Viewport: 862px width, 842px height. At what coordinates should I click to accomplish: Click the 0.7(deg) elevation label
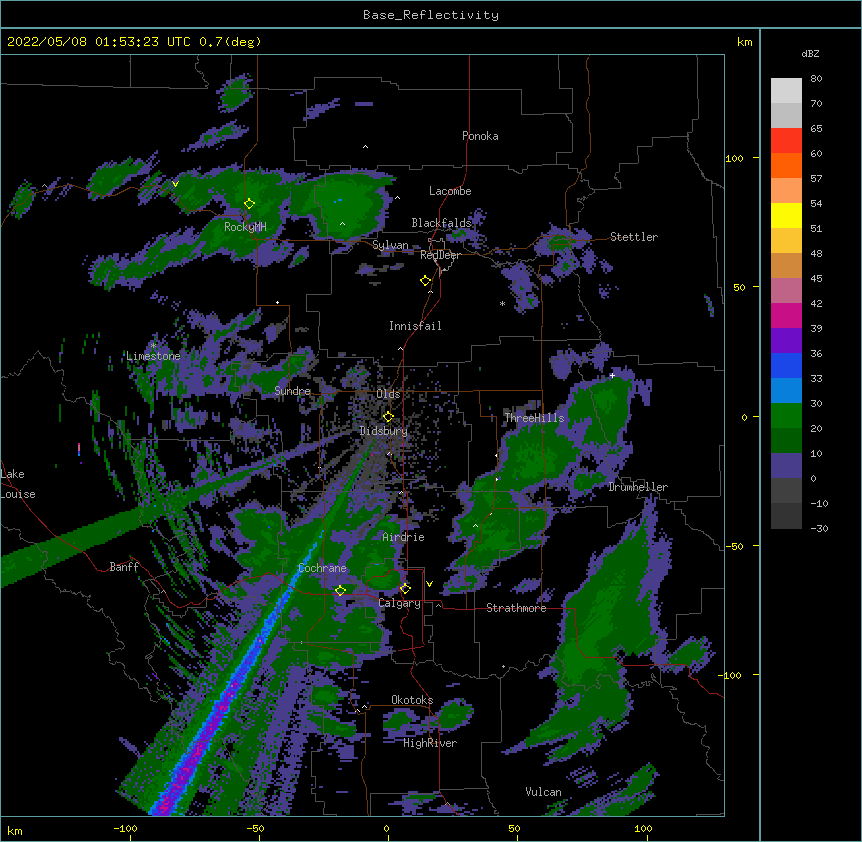tap(230, 42)
